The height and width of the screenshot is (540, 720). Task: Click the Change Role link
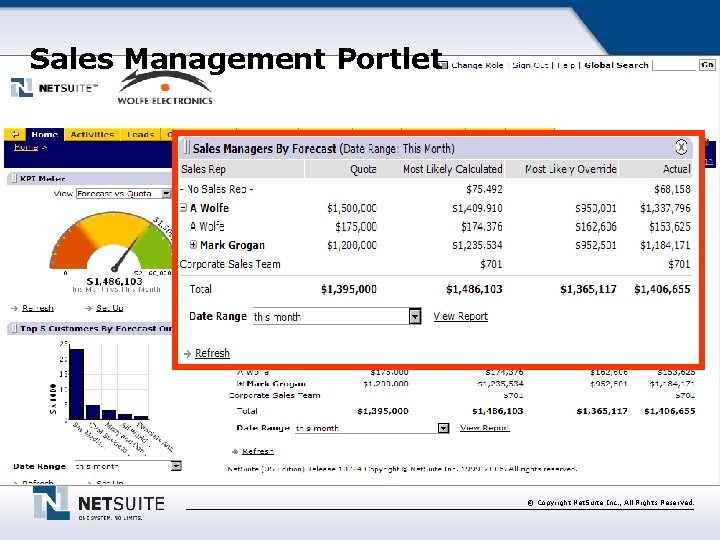(477, 65)
